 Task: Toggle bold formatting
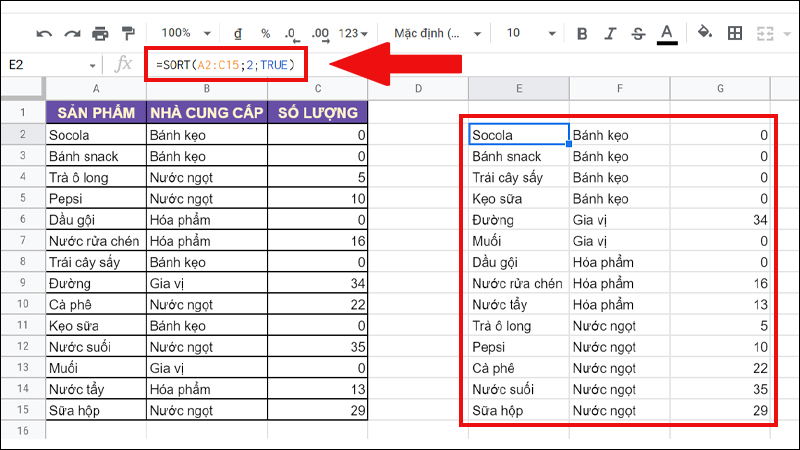point(583,33)
